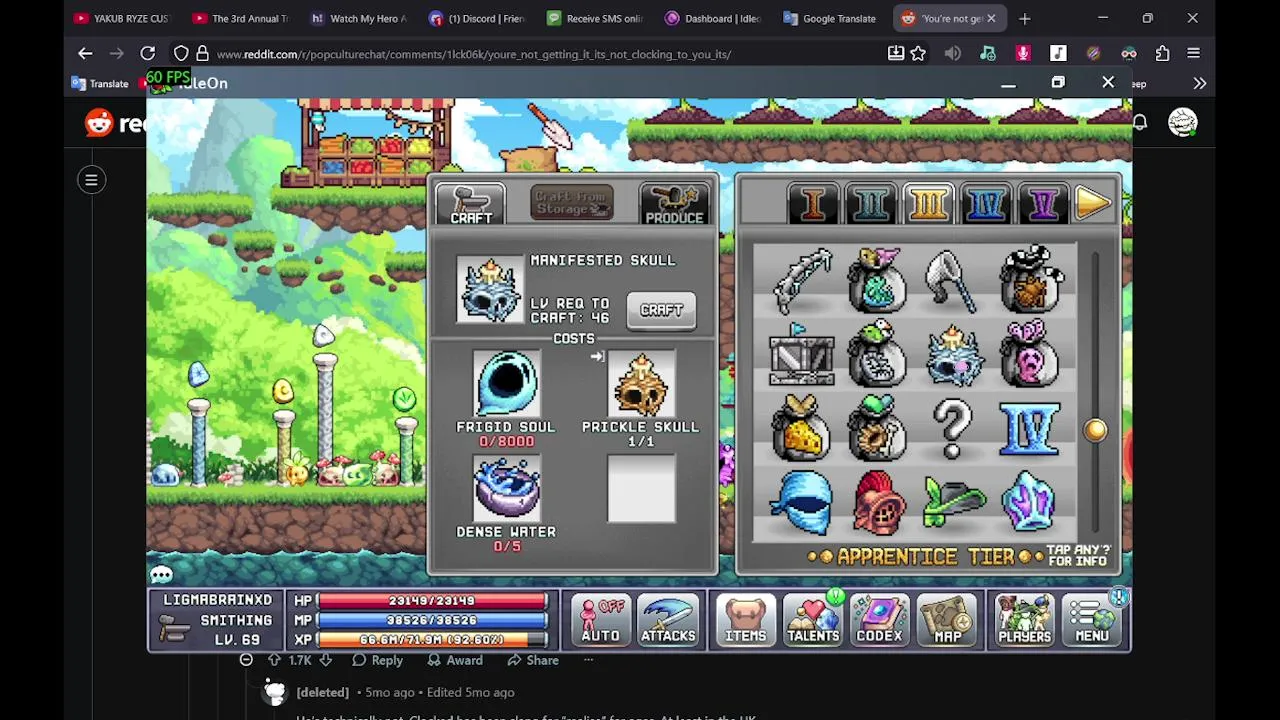The image size is (1280, 720).
Task: Click the Craft button for Manifested Skull
Action: pyautogui.click(x=661, y=310)
